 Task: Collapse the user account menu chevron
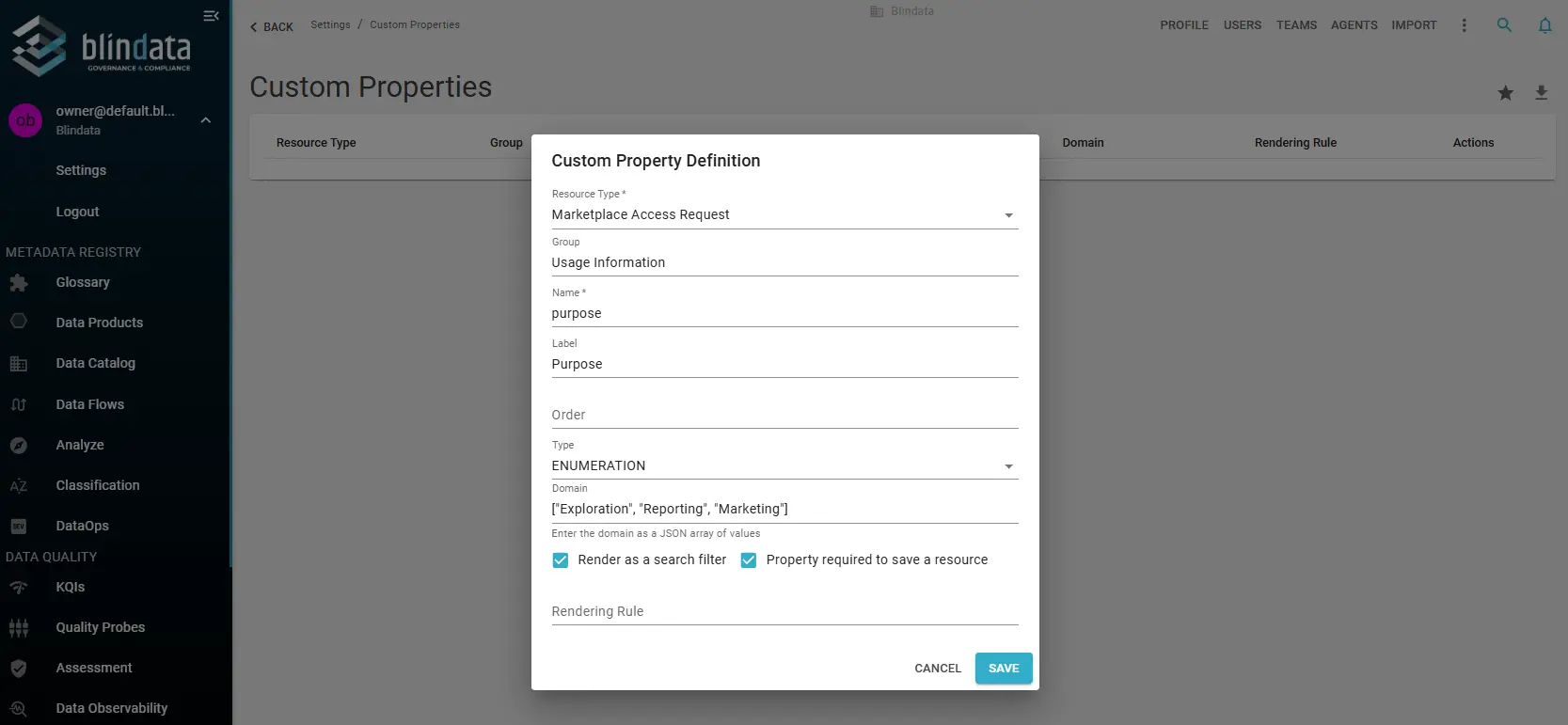[205, 120]
